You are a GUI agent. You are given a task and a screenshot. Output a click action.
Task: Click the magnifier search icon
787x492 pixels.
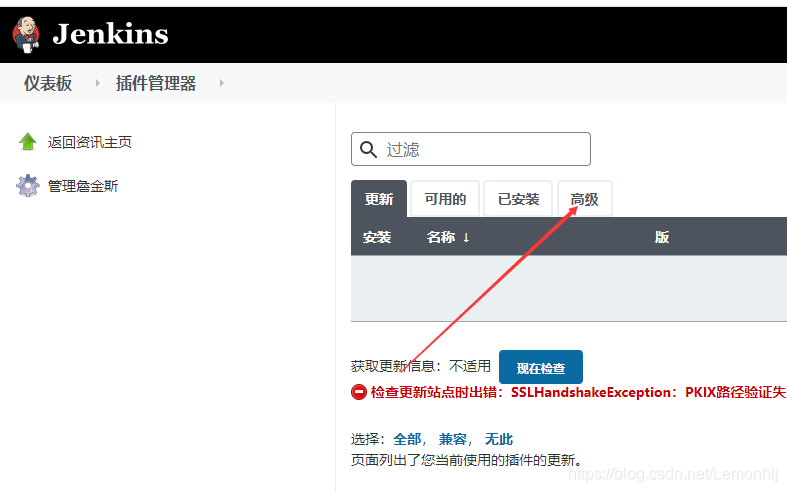[368, 149]
